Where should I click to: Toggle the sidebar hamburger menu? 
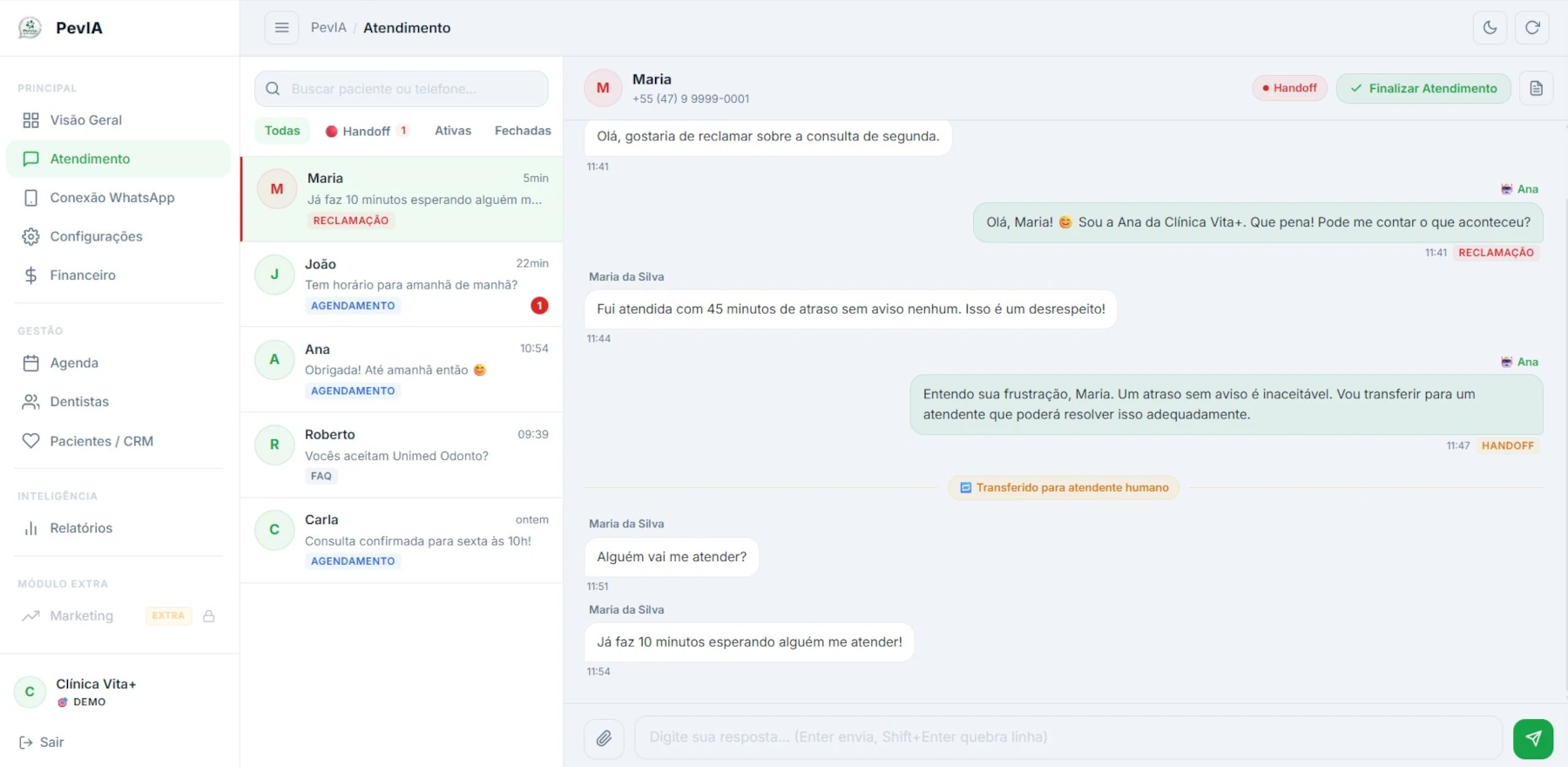point(281,28)
